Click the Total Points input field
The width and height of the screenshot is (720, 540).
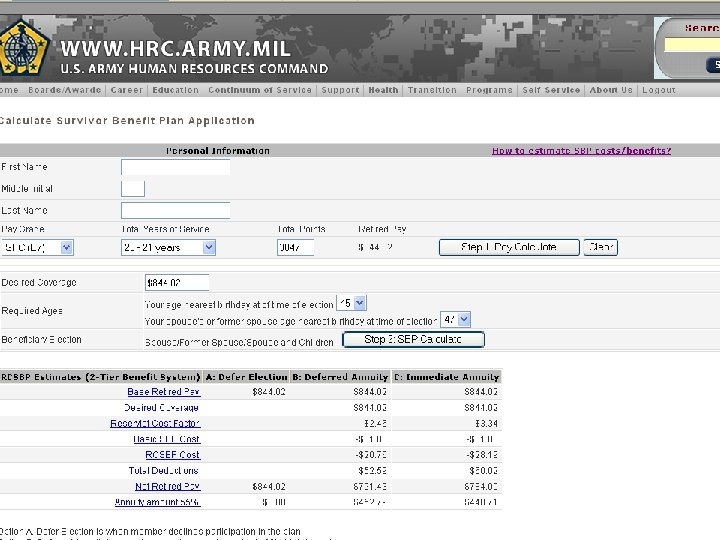point(295,248)
